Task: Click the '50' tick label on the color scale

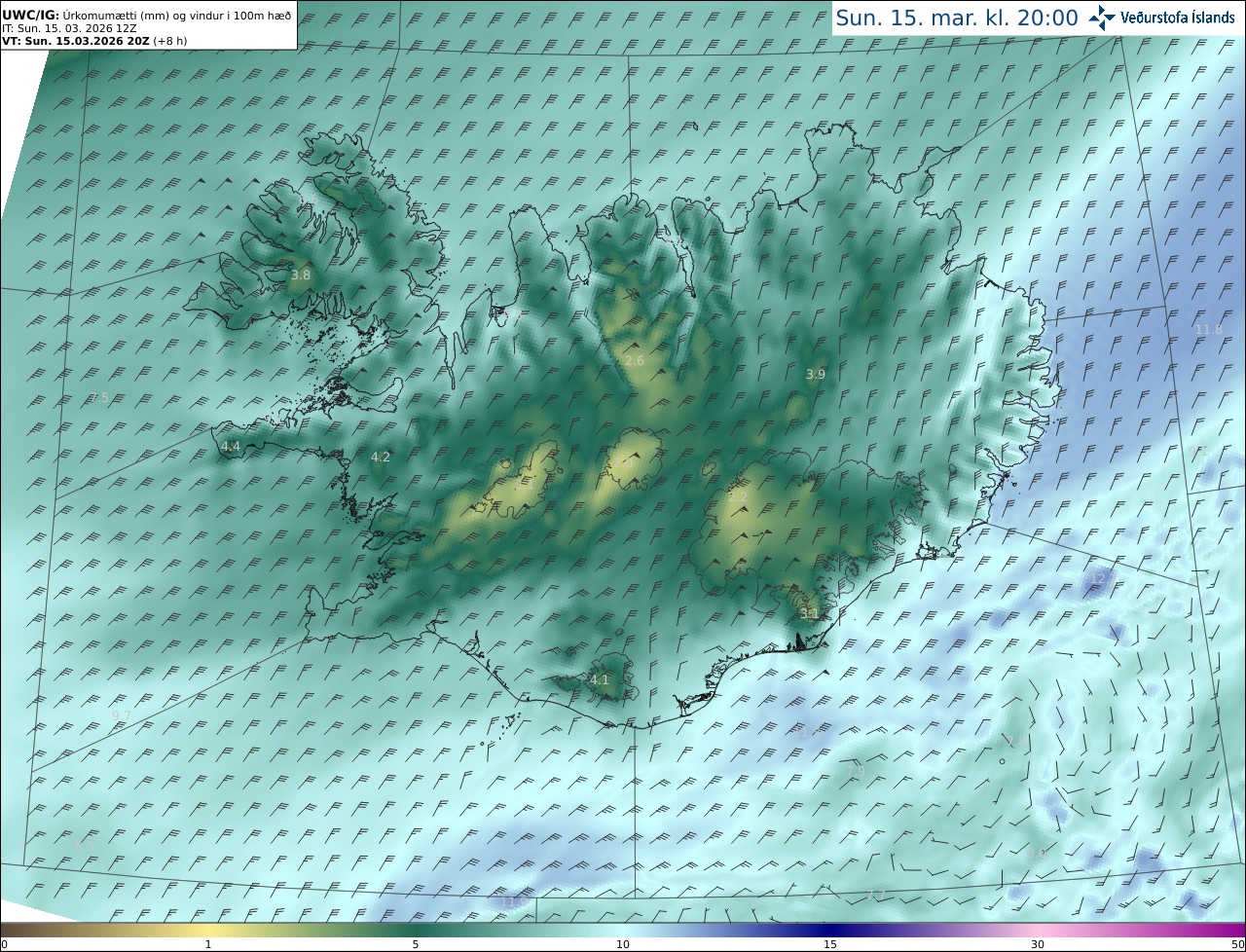Action: click(x=1237, y=944)
